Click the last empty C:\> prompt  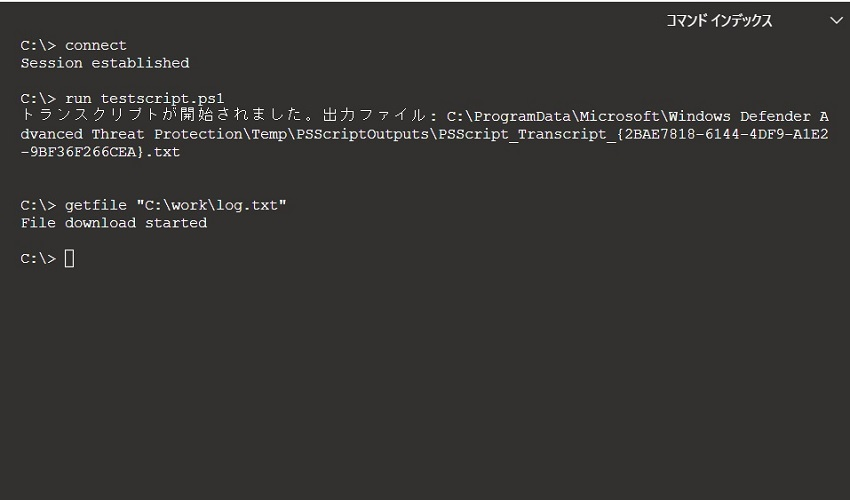tap(38, 259)
